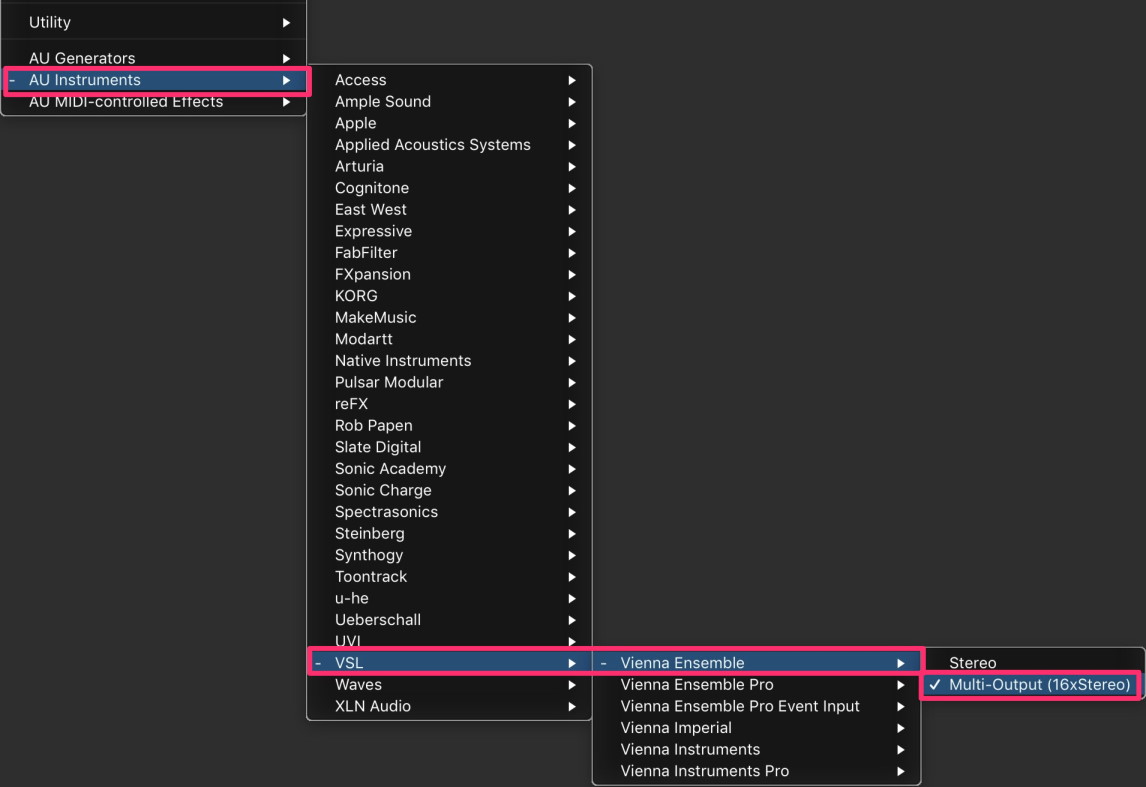Choose FabFilter from the list
1146x787 pixels.
click(x=449, y=252)
